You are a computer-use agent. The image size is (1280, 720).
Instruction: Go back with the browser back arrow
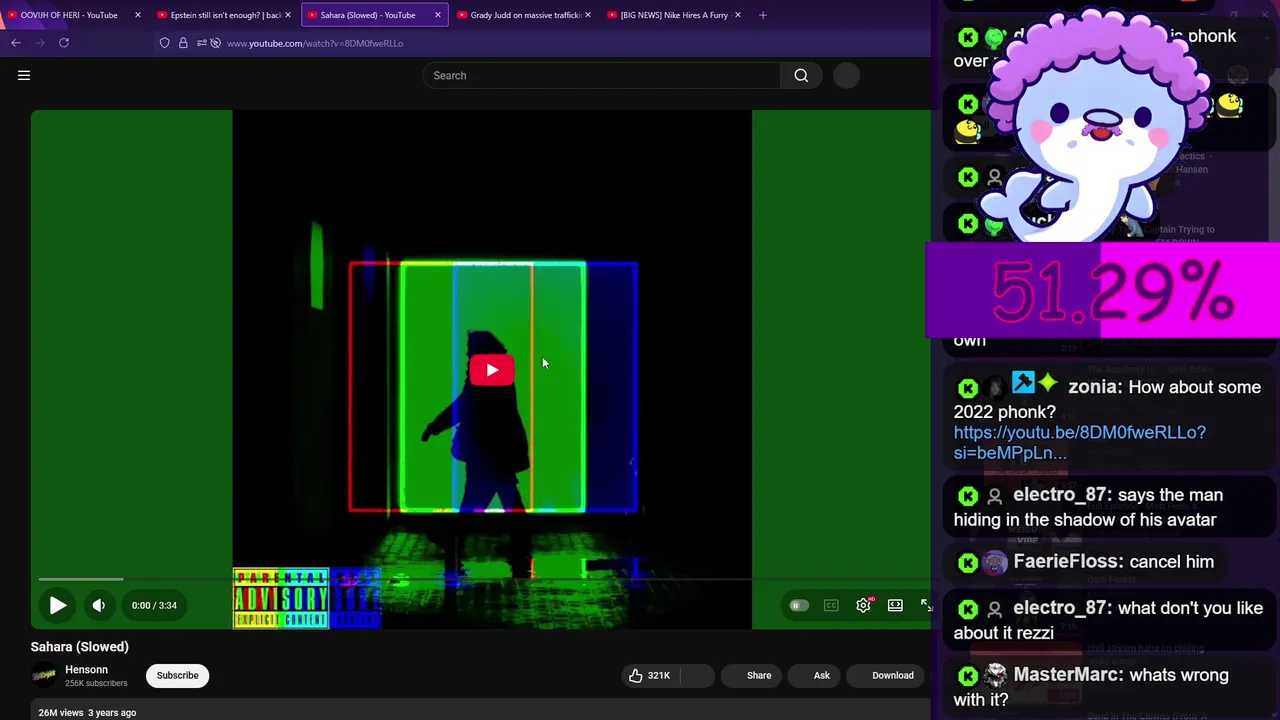[16, 43]
